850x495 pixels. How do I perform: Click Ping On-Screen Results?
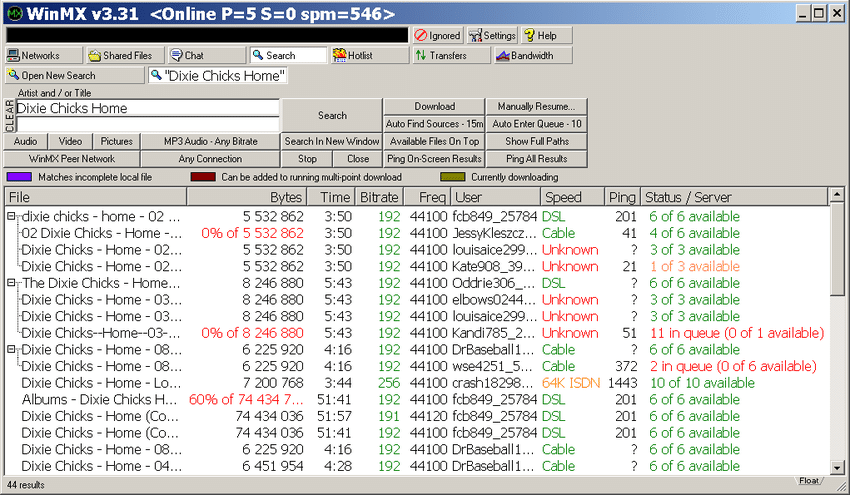pos(434,159)
